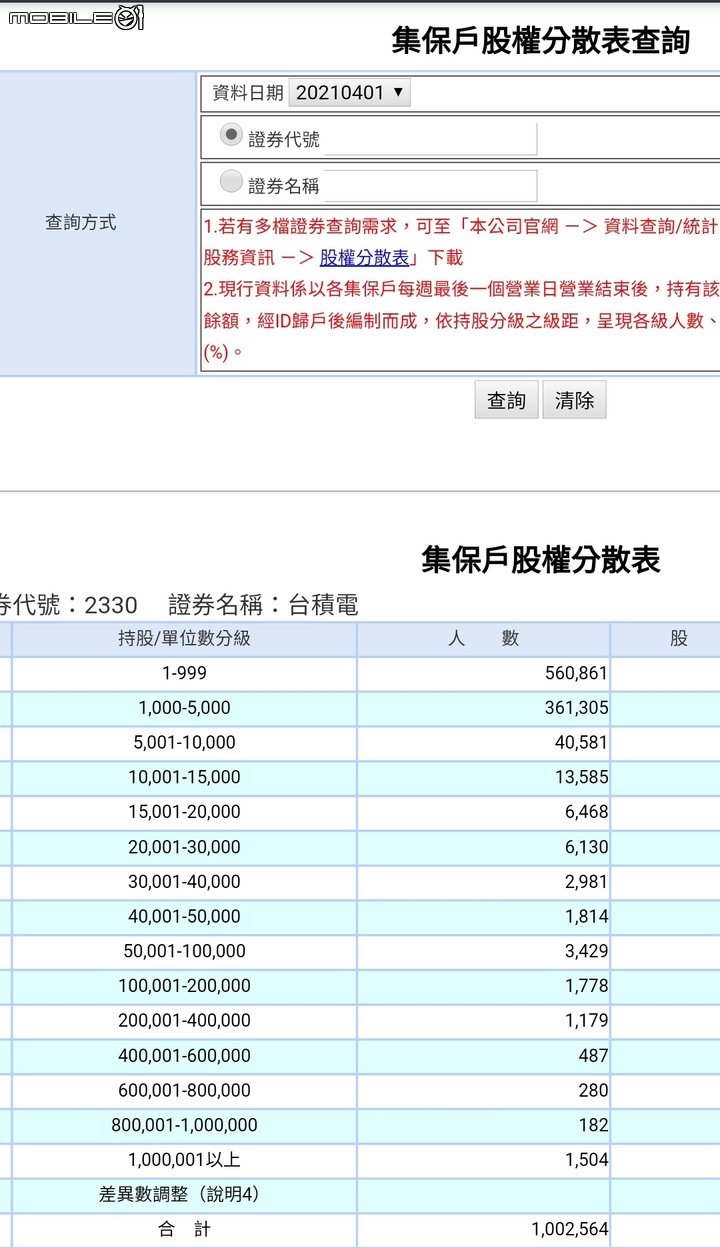
Task: Open the 股權分散表 hyperlink
Action: (x=364, y=258)
